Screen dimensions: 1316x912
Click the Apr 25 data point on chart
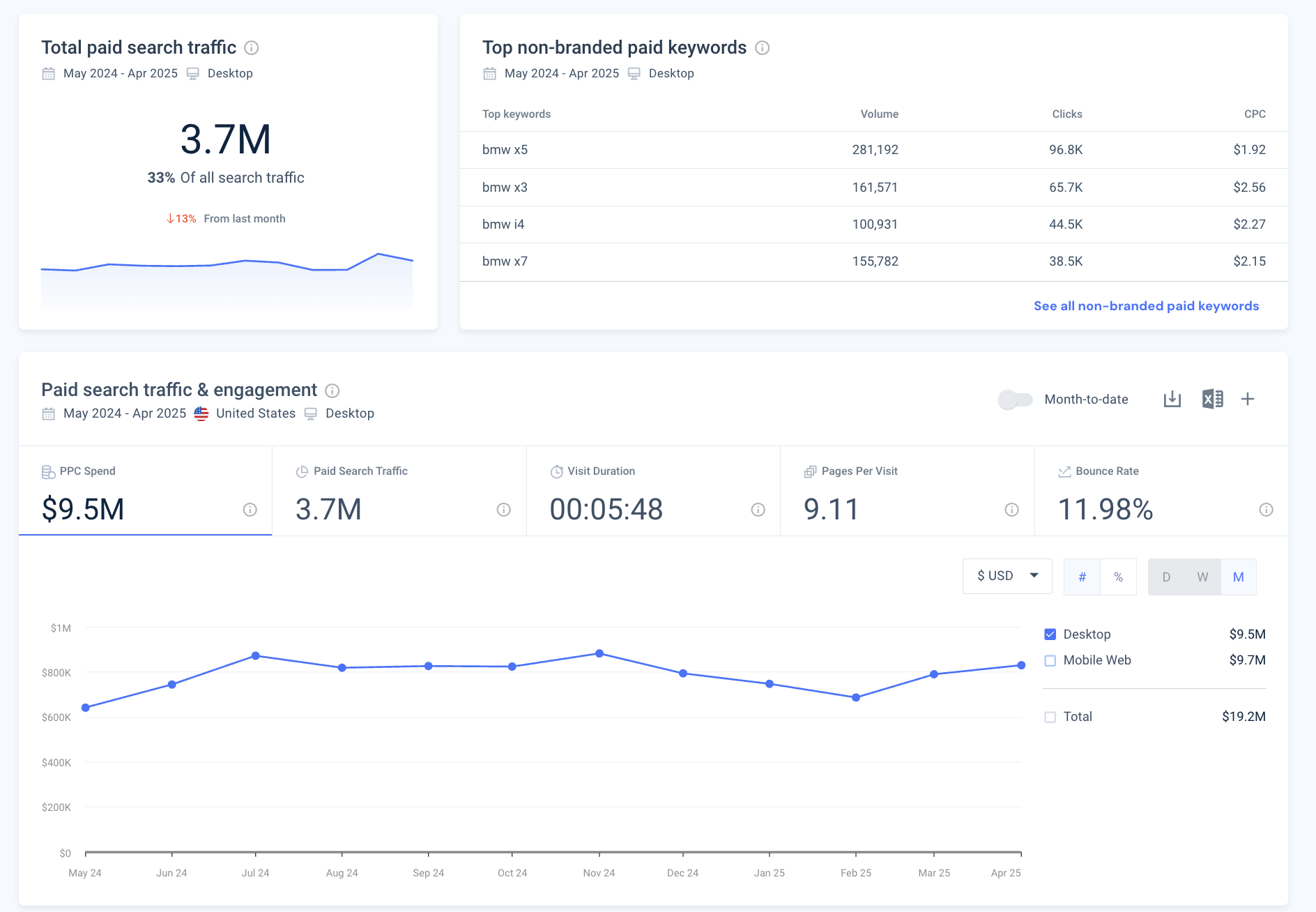coord(1021,665)
